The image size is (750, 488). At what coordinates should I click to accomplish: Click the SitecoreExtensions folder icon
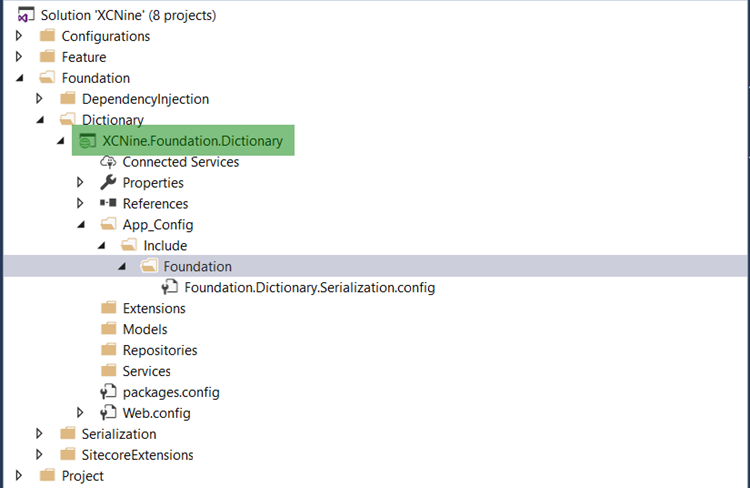tap(67, 454)
